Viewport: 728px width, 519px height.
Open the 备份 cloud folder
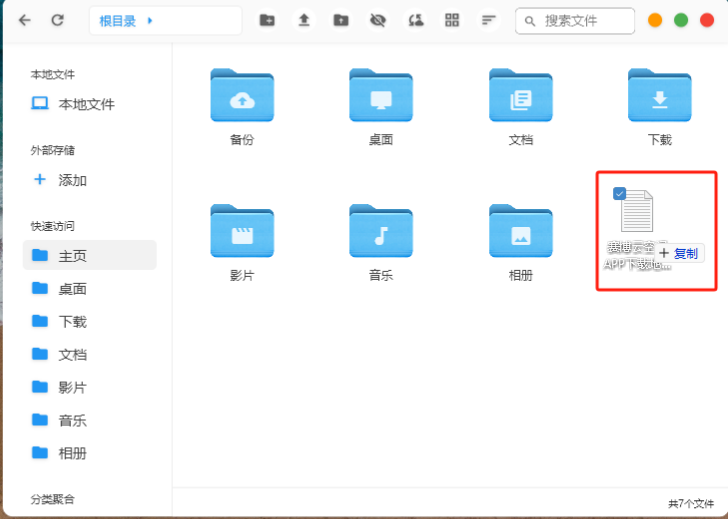(x=242, y=98)
